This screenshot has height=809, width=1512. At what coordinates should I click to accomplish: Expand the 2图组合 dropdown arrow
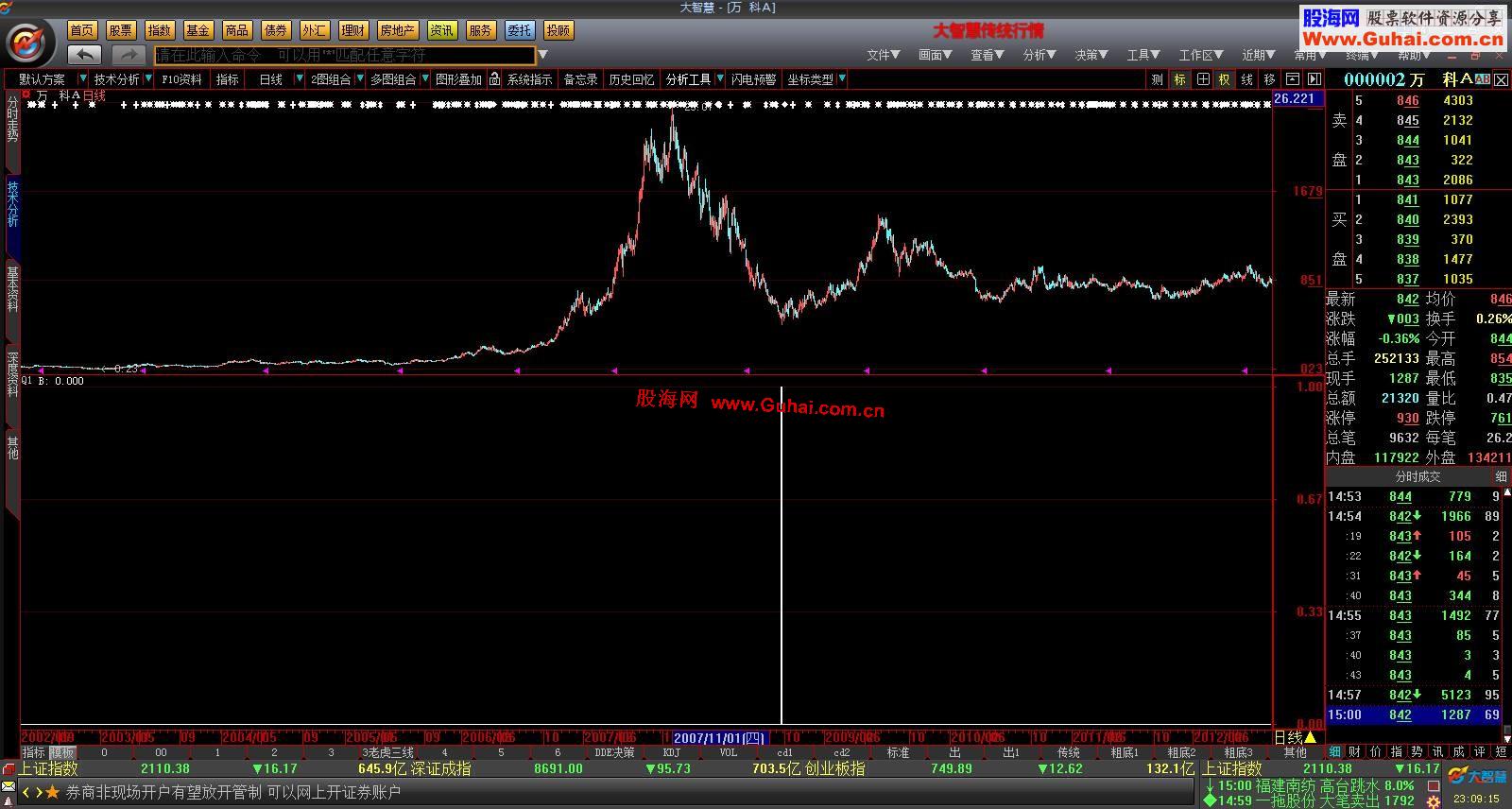pyautogui.click(x=359, y=78)
